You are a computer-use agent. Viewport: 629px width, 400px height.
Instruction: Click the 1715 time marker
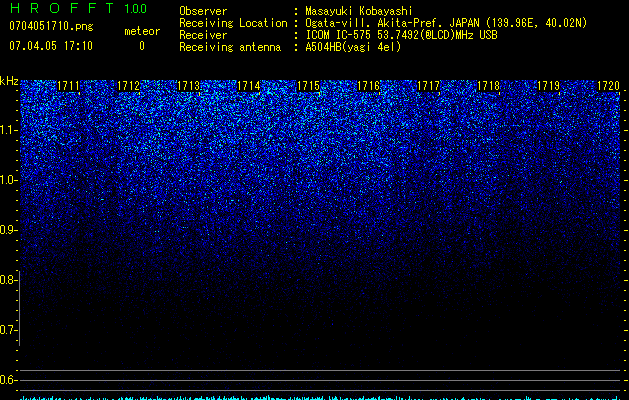pyautogui.click(x=308, y=86)
